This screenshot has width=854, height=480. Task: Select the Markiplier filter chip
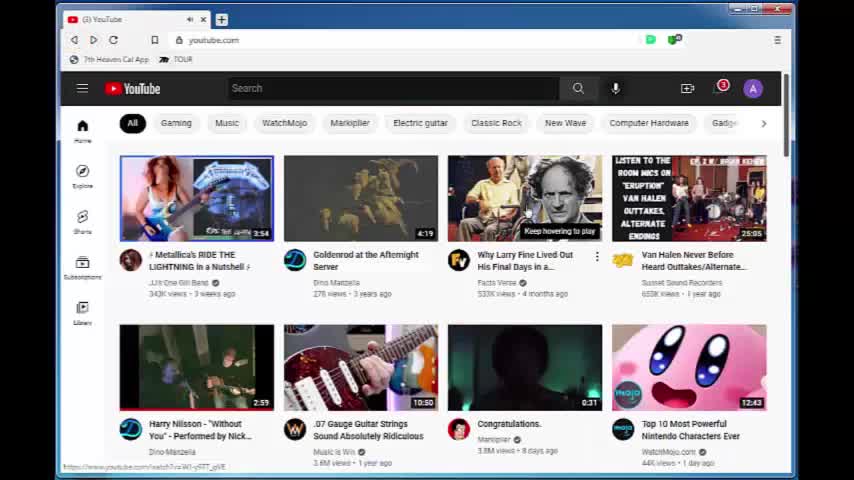[350, 123]
